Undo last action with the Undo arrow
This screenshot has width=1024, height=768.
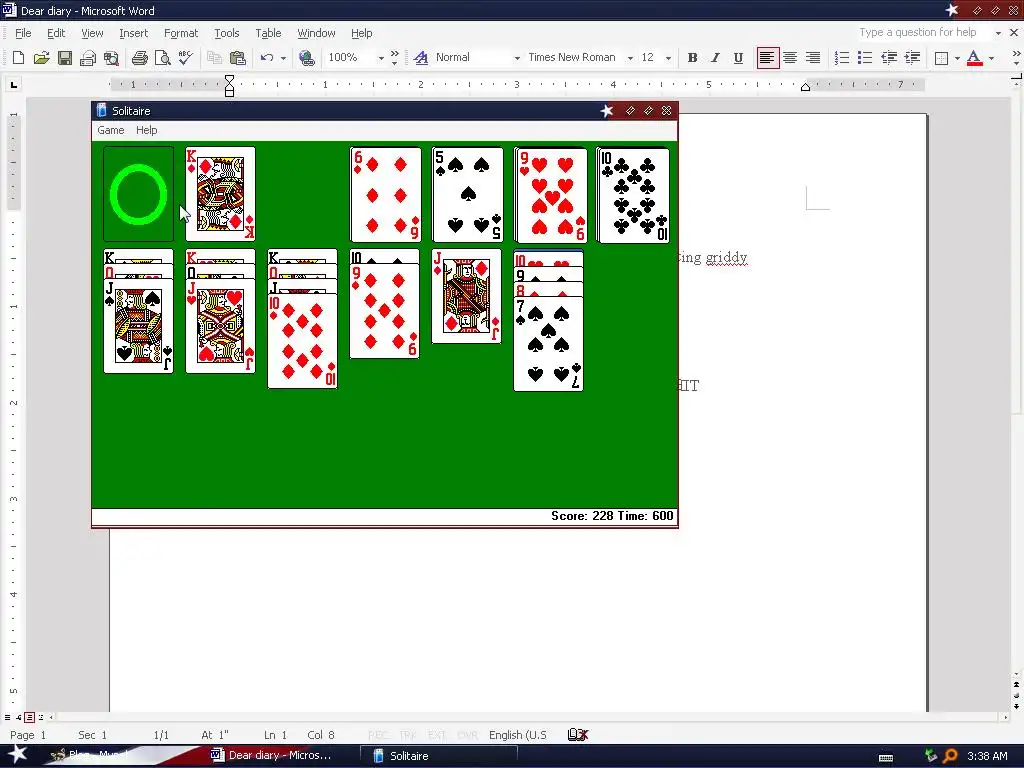click(x=266, y=57)
